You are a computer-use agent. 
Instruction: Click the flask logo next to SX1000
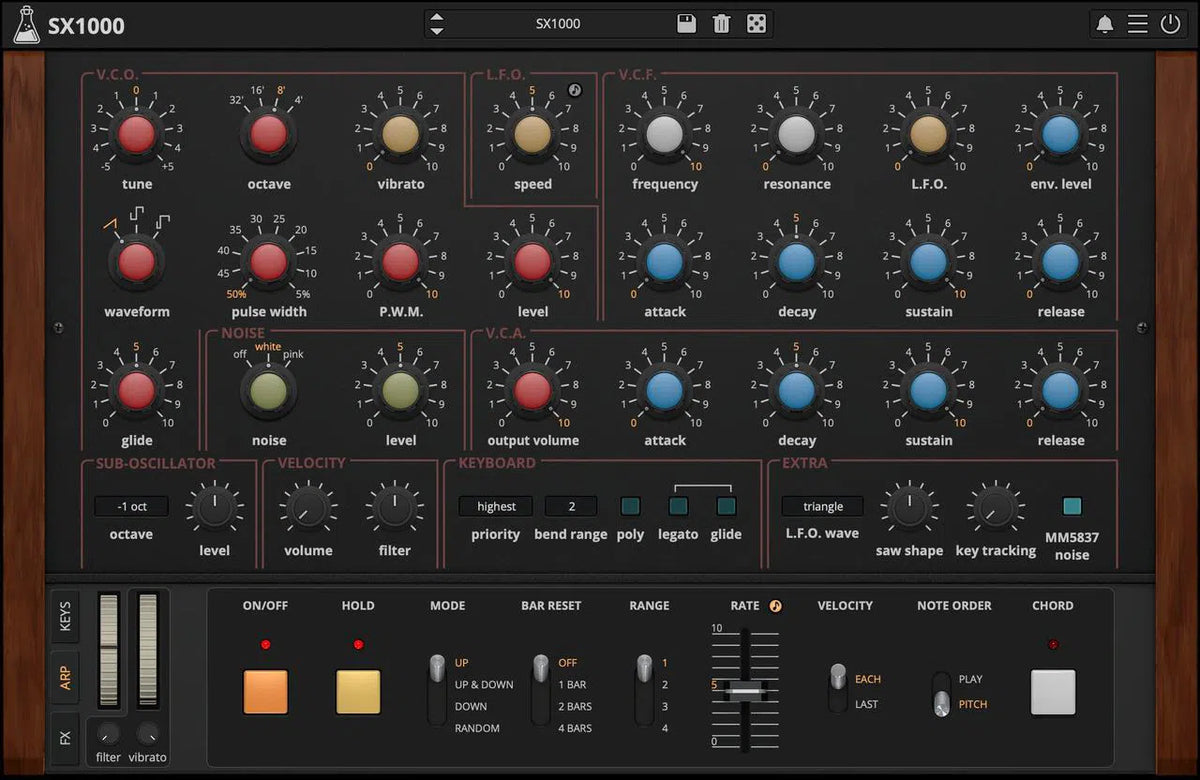coord(28,23)
